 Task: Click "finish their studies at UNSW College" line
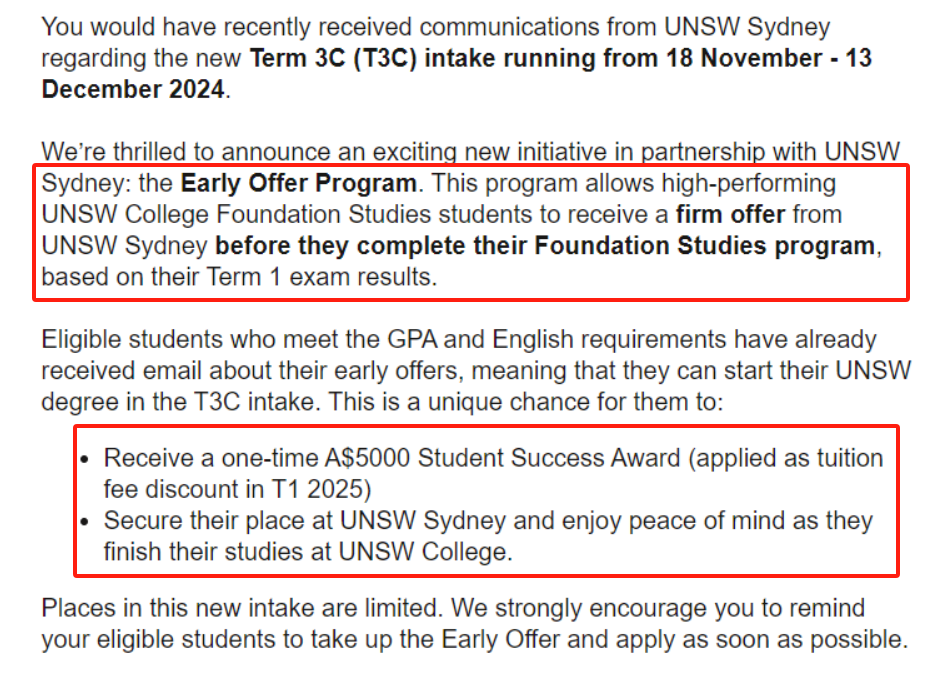click(x=307, y=552)
